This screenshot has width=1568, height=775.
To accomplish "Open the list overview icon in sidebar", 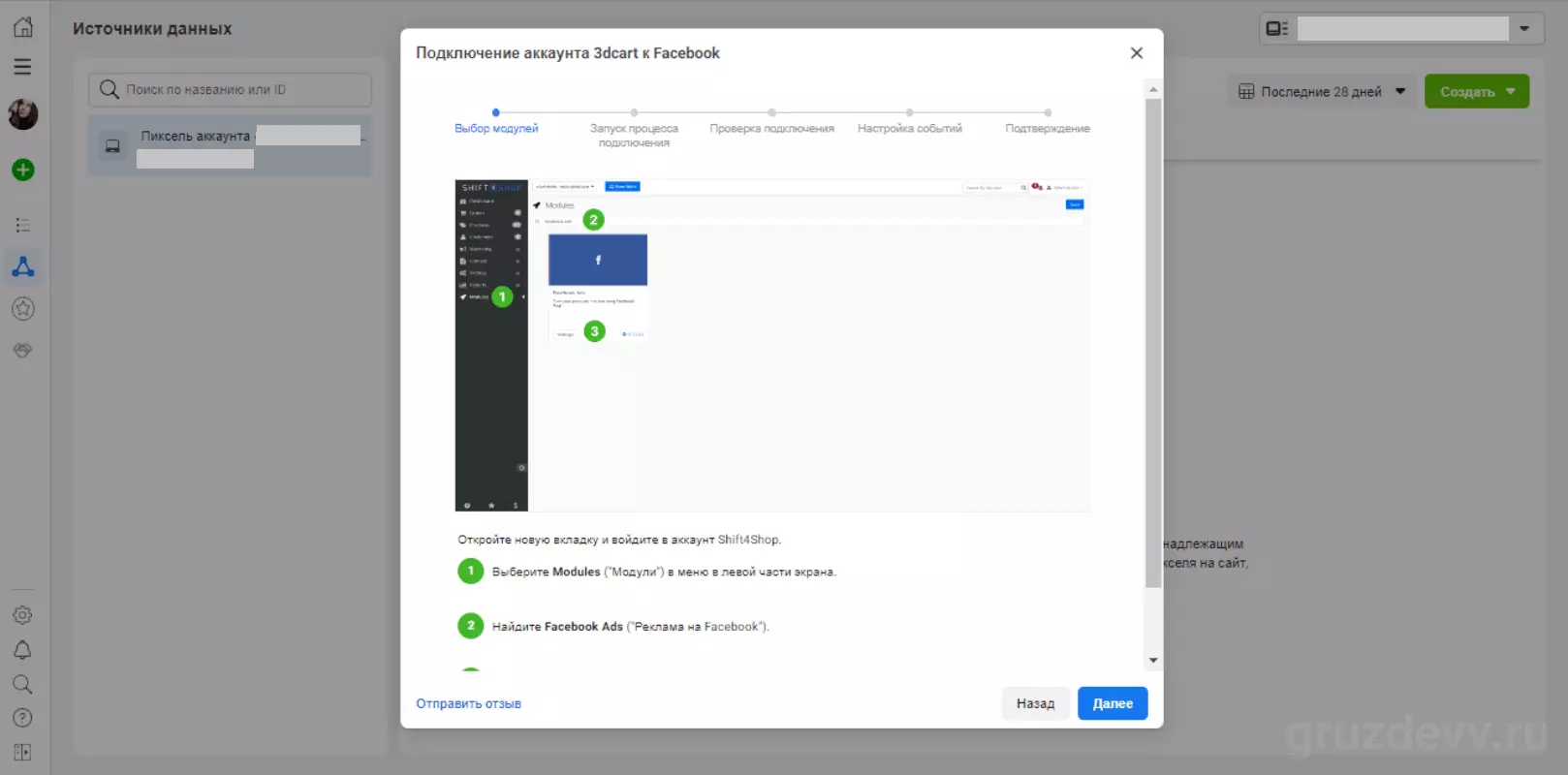I will click(23, 225).
